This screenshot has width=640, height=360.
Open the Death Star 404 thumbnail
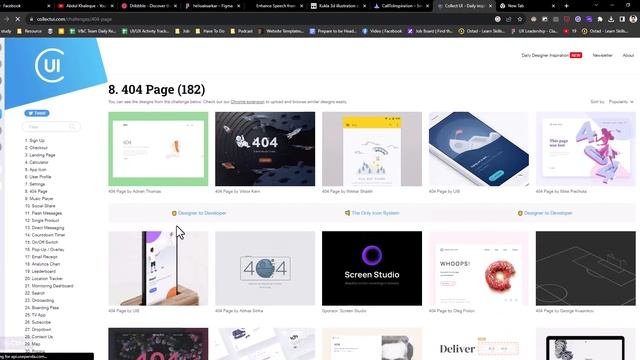pos(265,268)
